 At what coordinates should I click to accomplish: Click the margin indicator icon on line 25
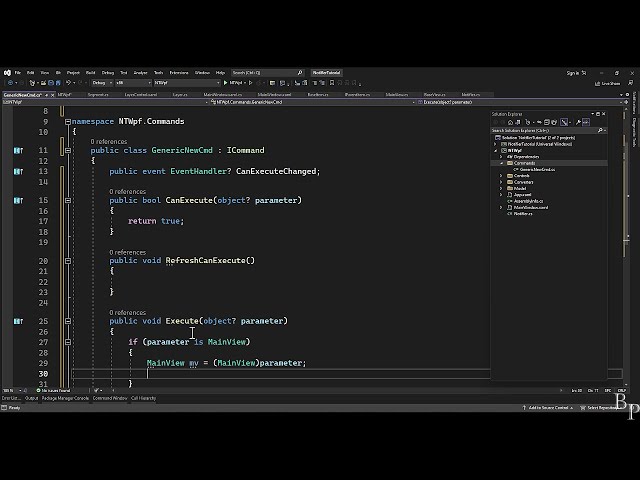[x=18, y=321]
